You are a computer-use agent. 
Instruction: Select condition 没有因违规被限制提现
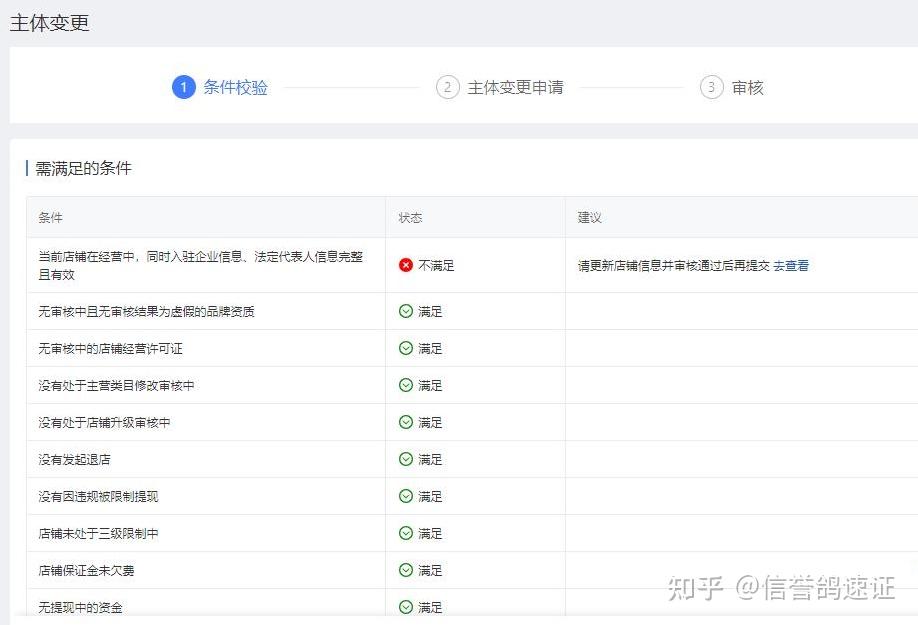(98, 496)
